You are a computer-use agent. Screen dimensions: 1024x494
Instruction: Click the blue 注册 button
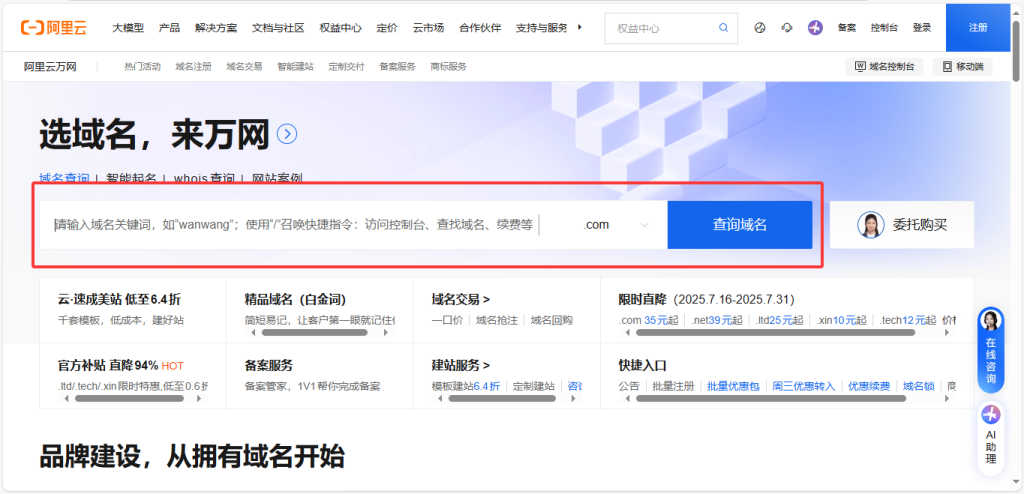tap(978, 27)
